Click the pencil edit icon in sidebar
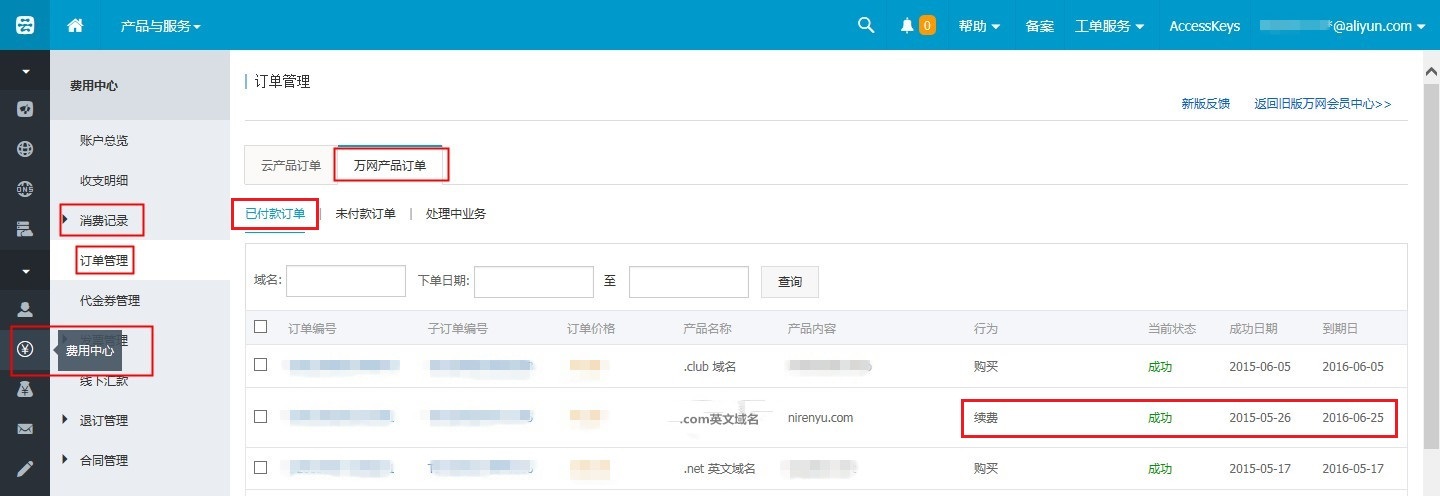This screenshot has height=496, width=1440. [x=25, y=469]
